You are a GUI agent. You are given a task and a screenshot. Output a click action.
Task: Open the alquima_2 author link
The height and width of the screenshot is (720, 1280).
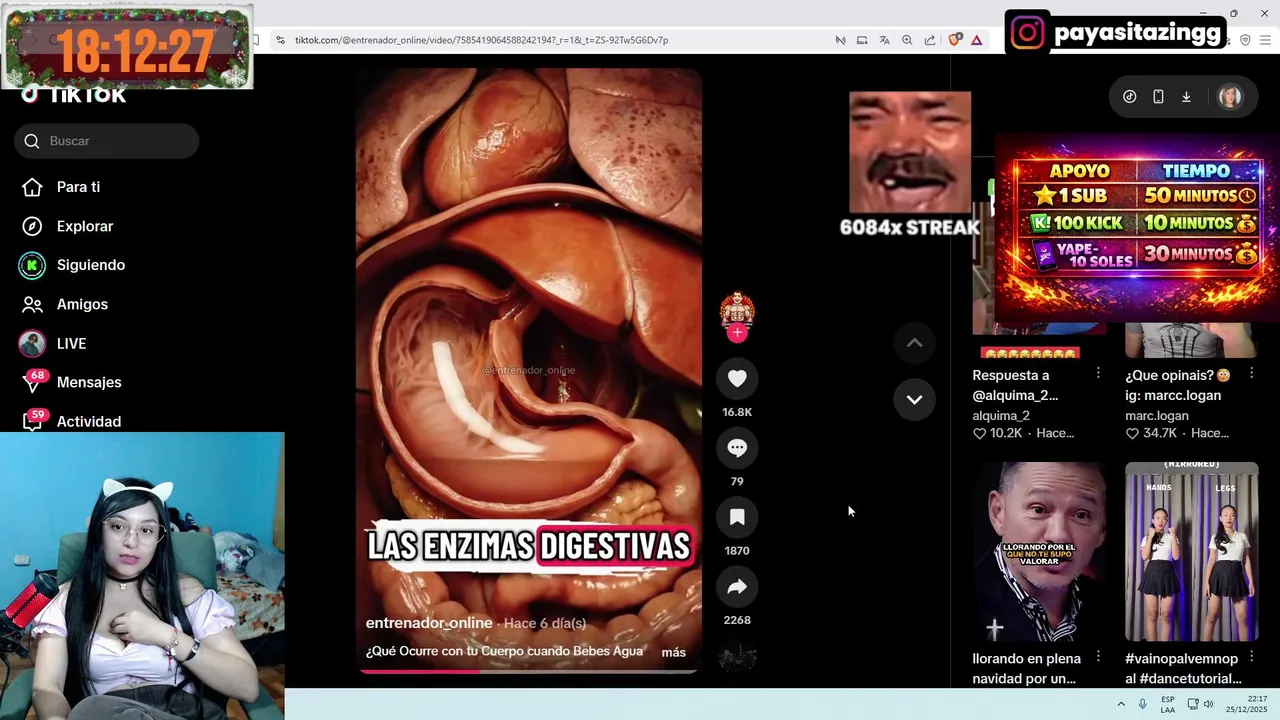coord(1001,416)
